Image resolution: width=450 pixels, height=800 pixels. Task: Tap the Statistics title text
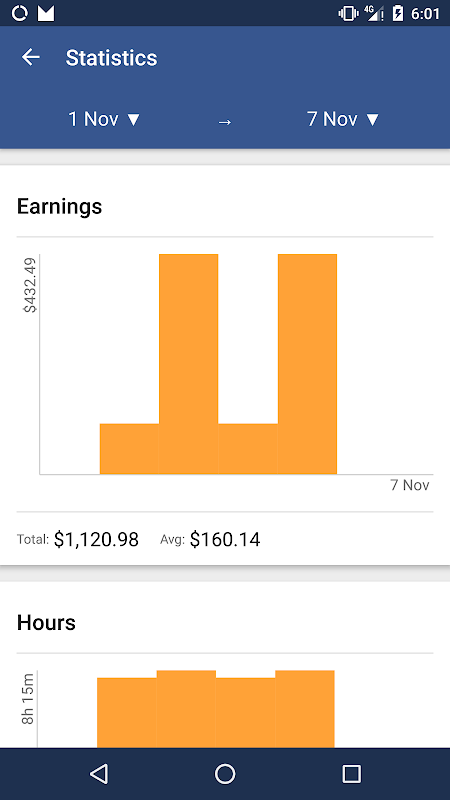tap(111, 58)
